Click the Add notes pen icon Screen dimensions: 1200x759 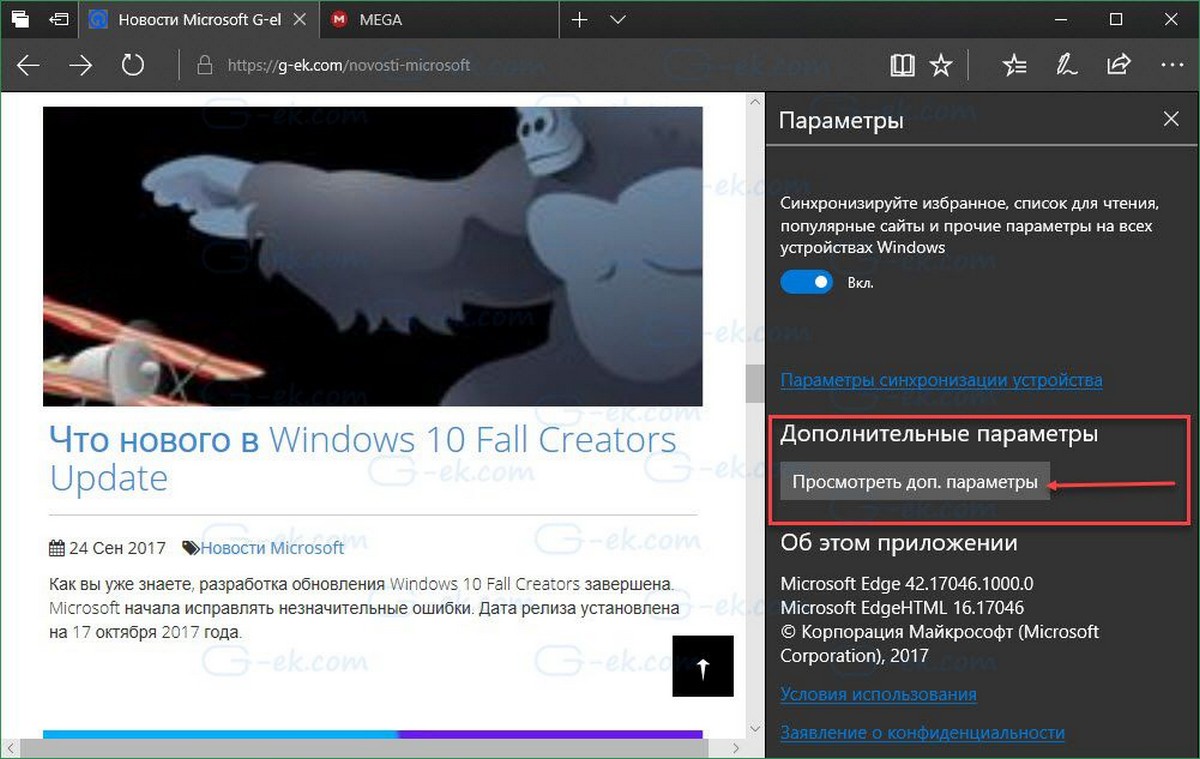coord(1066,65)
